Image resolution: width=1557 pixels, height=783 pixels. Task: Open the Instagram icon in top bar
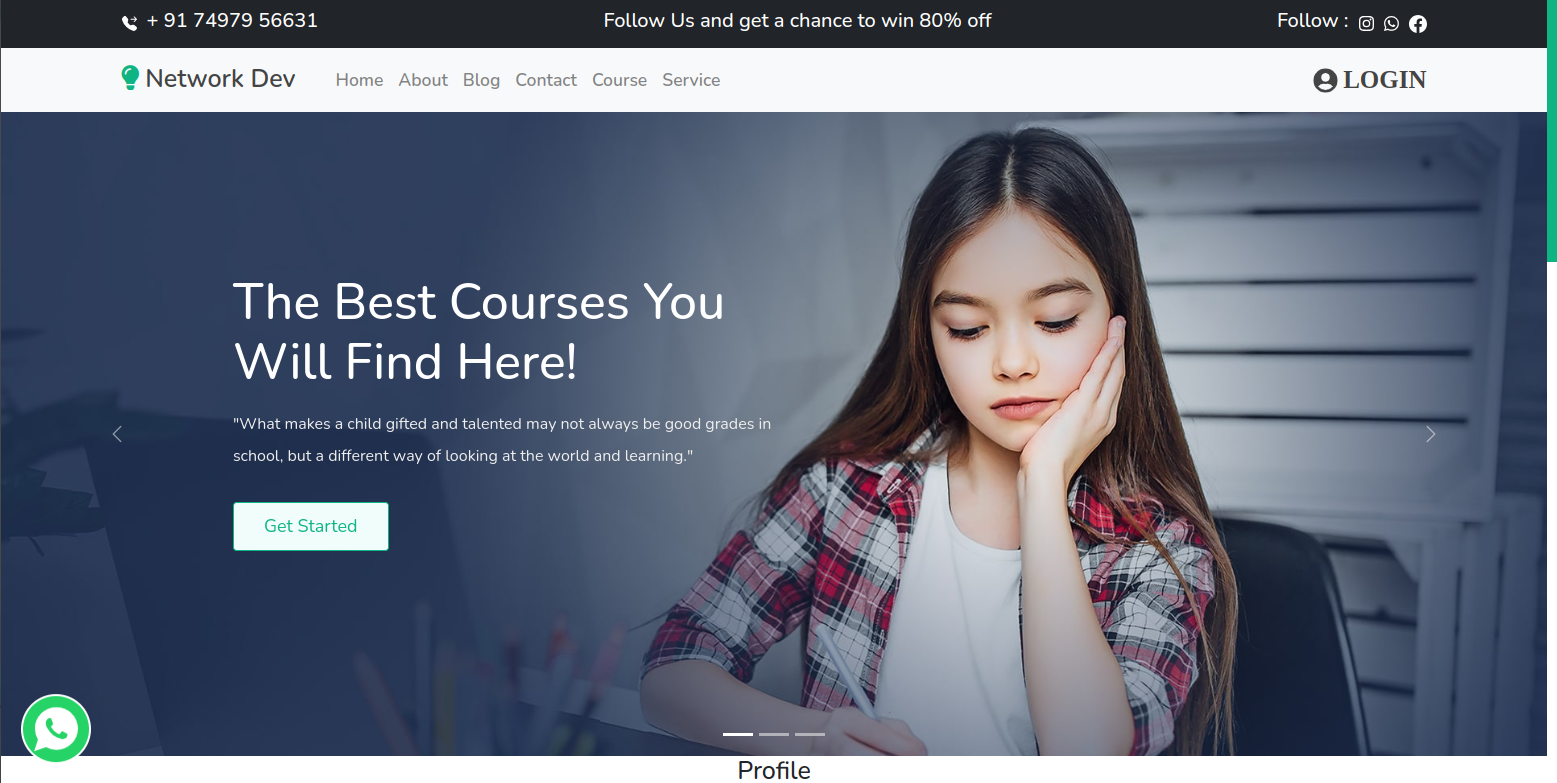coord(1366,23)
